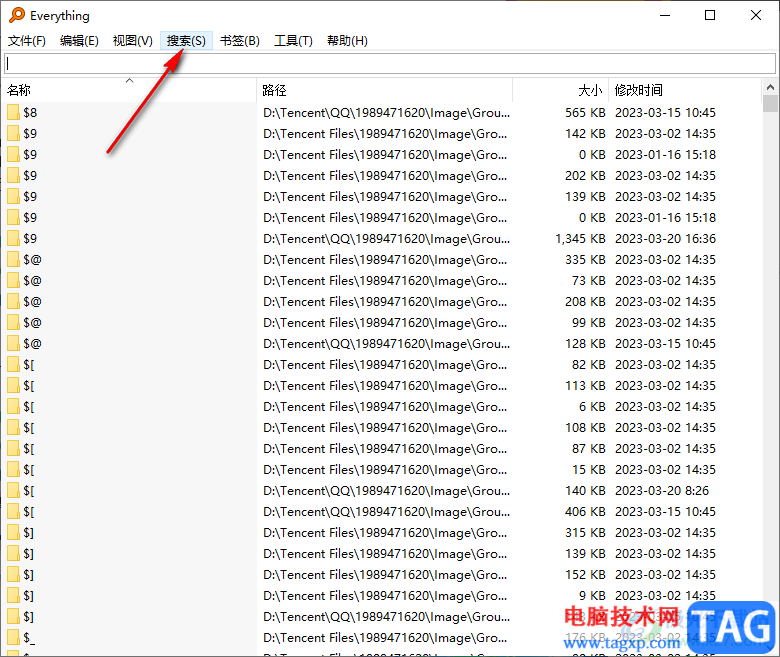Select the folder icon of the 99 KB $@ row

(x=13, y=322)
